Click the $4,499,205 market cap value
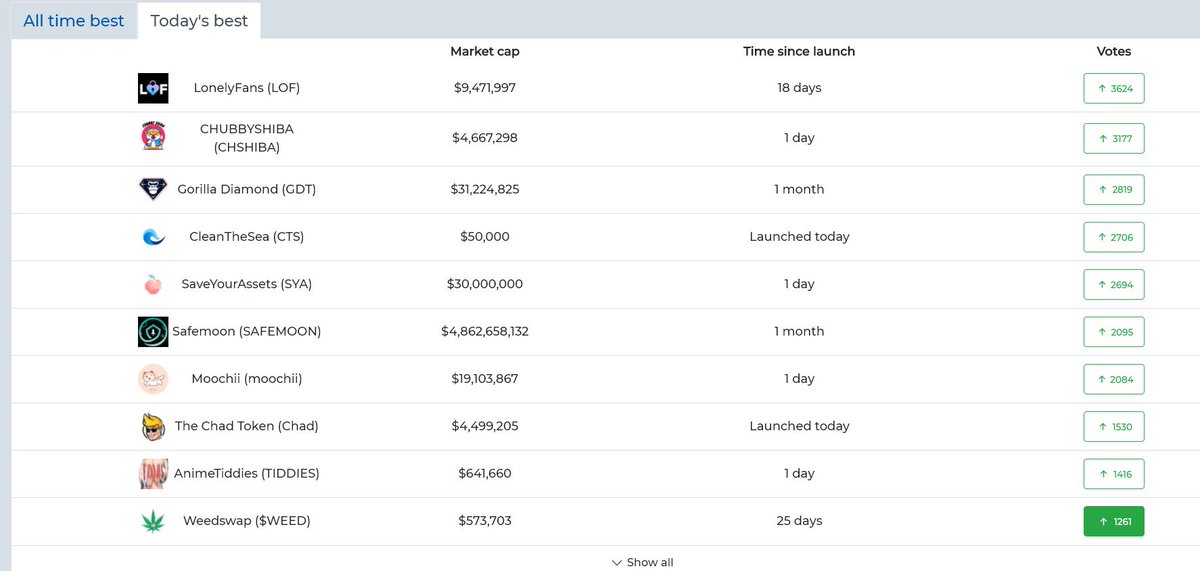Image resolution: width=1200 pixels, height=571 pixels. pos(485,426)
